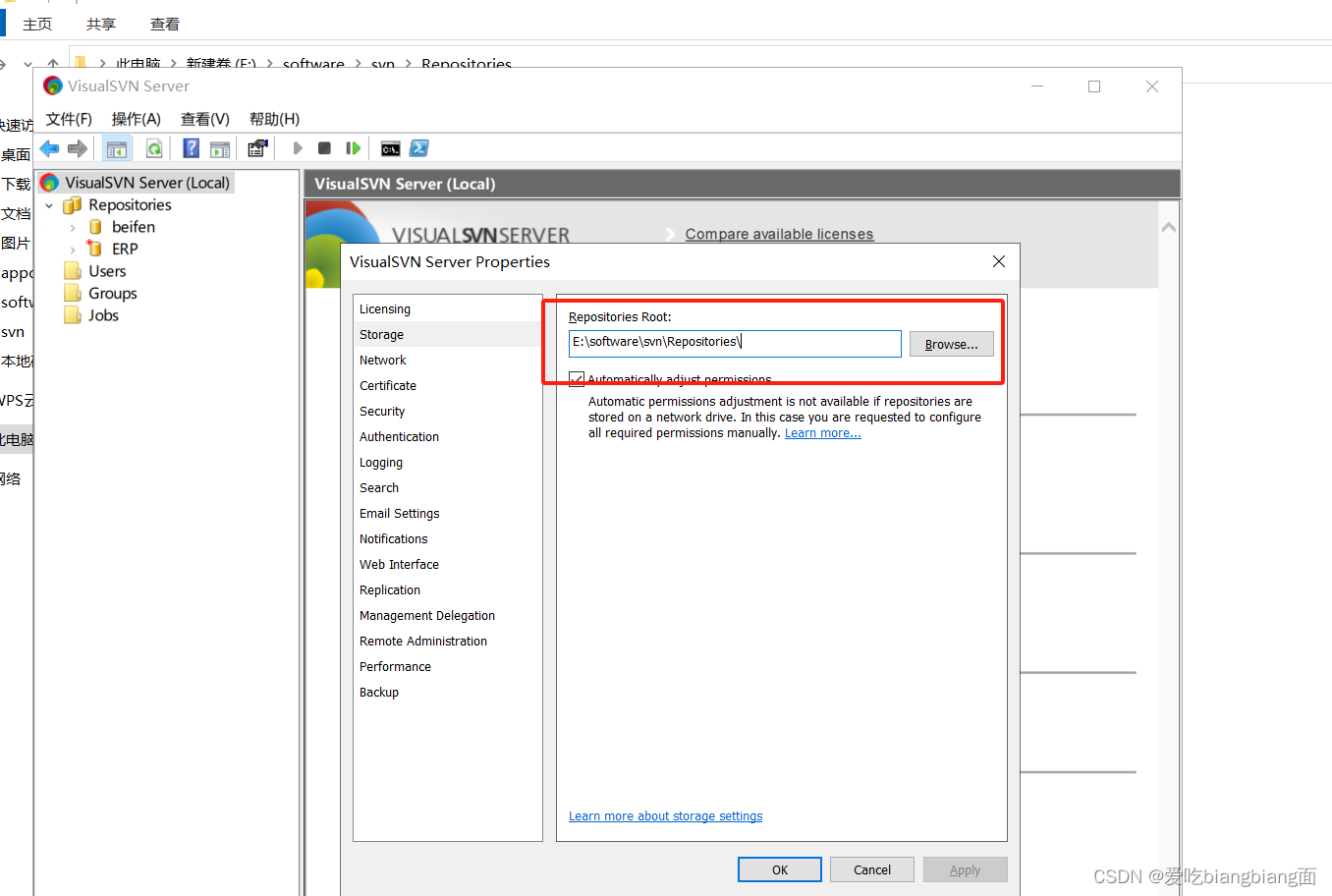1332x896 pixels.
Task: Click the Forward arrow toolbar icon
Action: pyautogui.click(x=78, y=148)
